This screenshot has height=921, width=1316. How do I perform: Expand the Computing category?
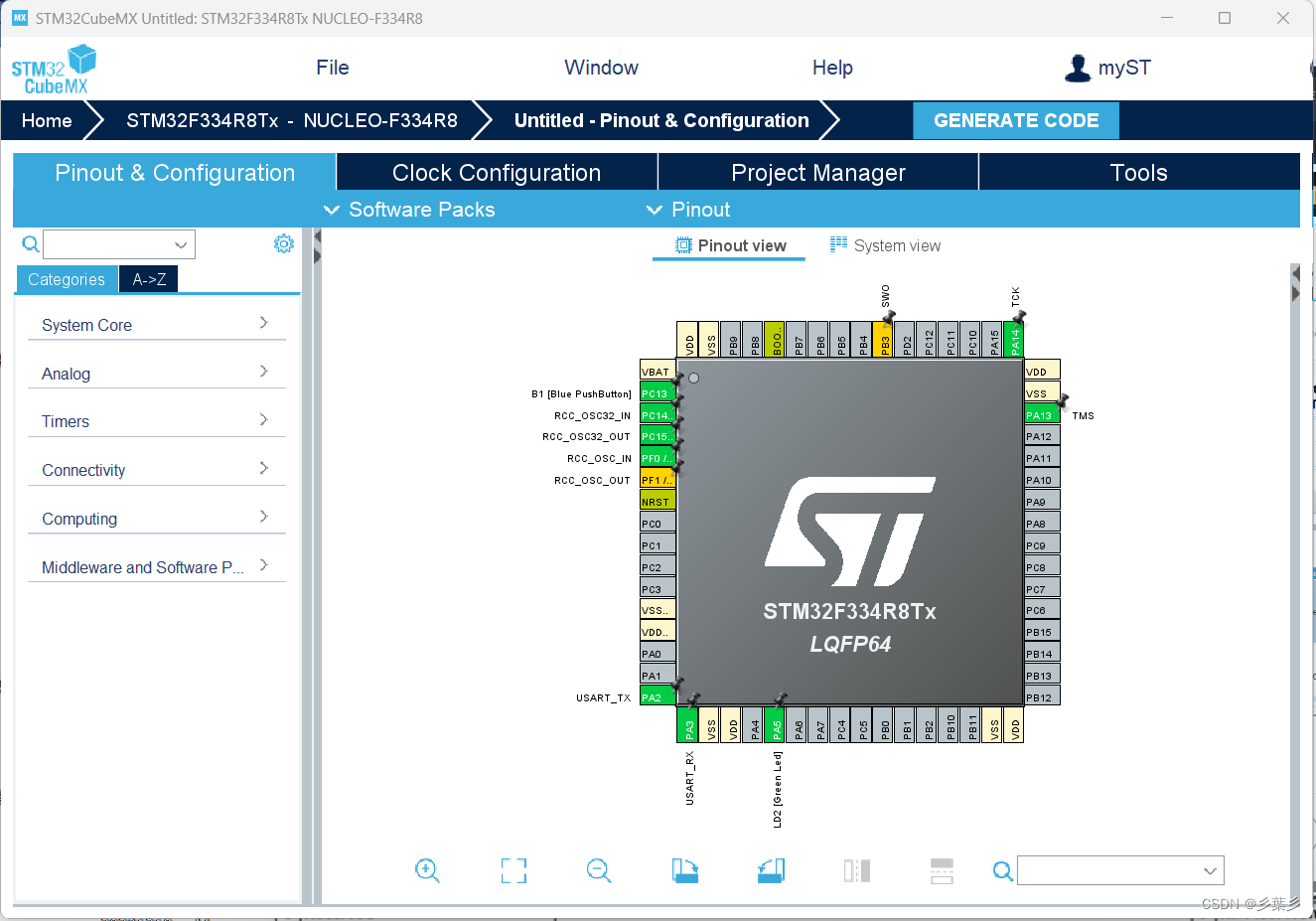pos(156,519)
